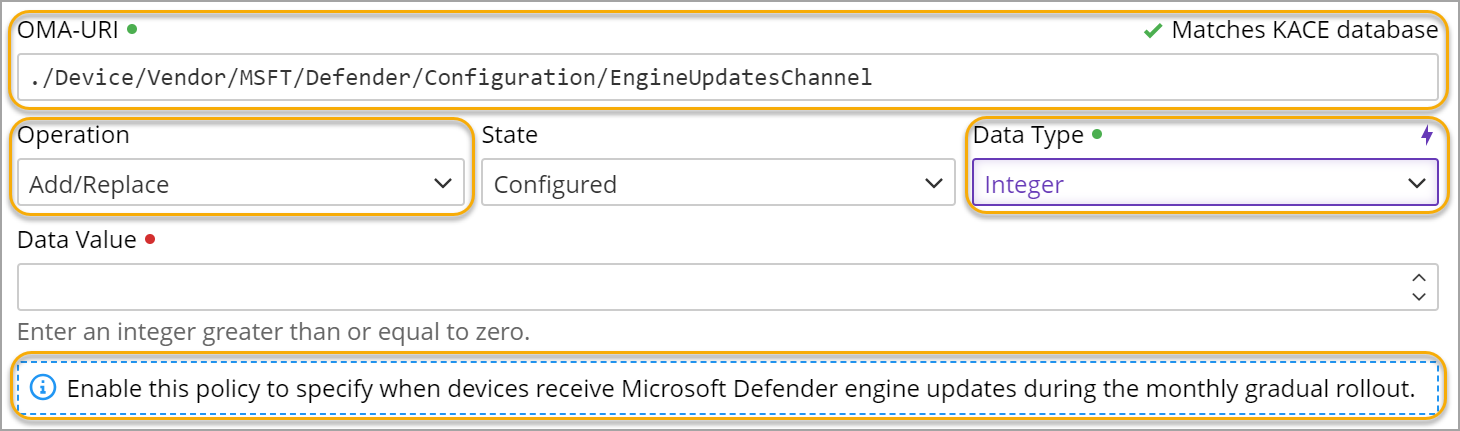Image resolution: width=1460 pixels, height=431 pixels.
Task: Click the Data Type field label
Action: pos(1028,134)
